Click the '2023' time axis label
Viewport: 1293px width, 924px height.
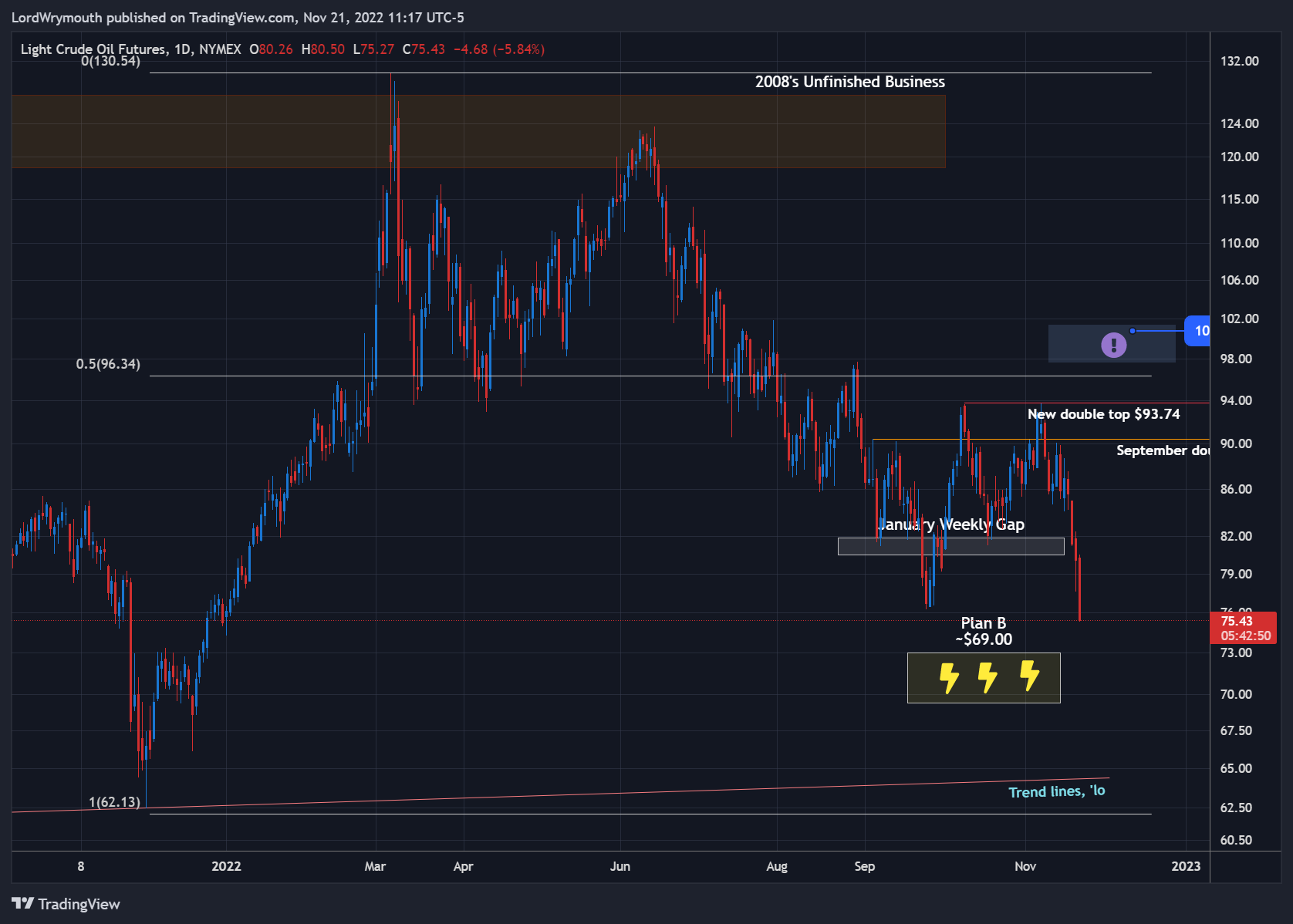(1186, 866)
